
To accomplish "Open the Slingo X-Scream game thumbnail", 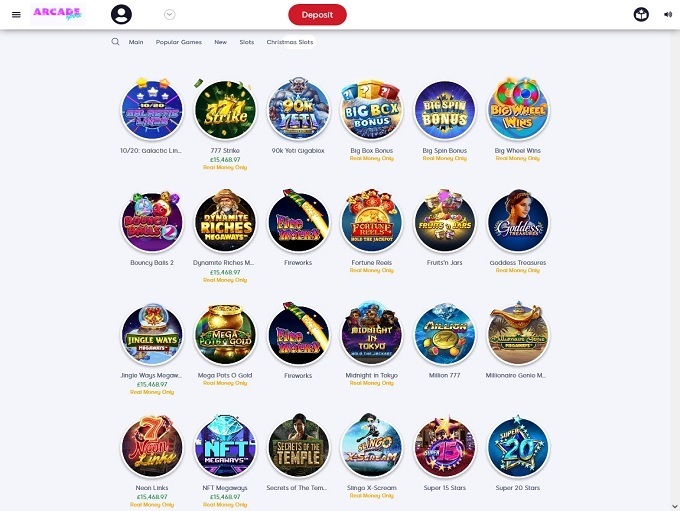I will click(372, 447).
